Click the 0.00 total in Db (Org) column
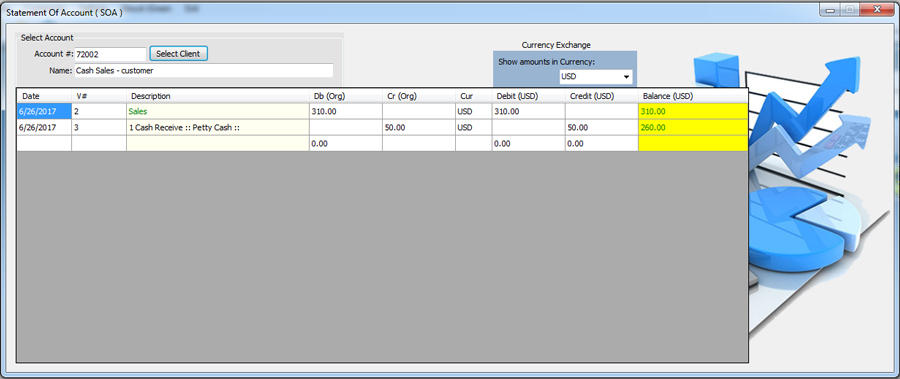Screen dimensions: 900x379 346,144
